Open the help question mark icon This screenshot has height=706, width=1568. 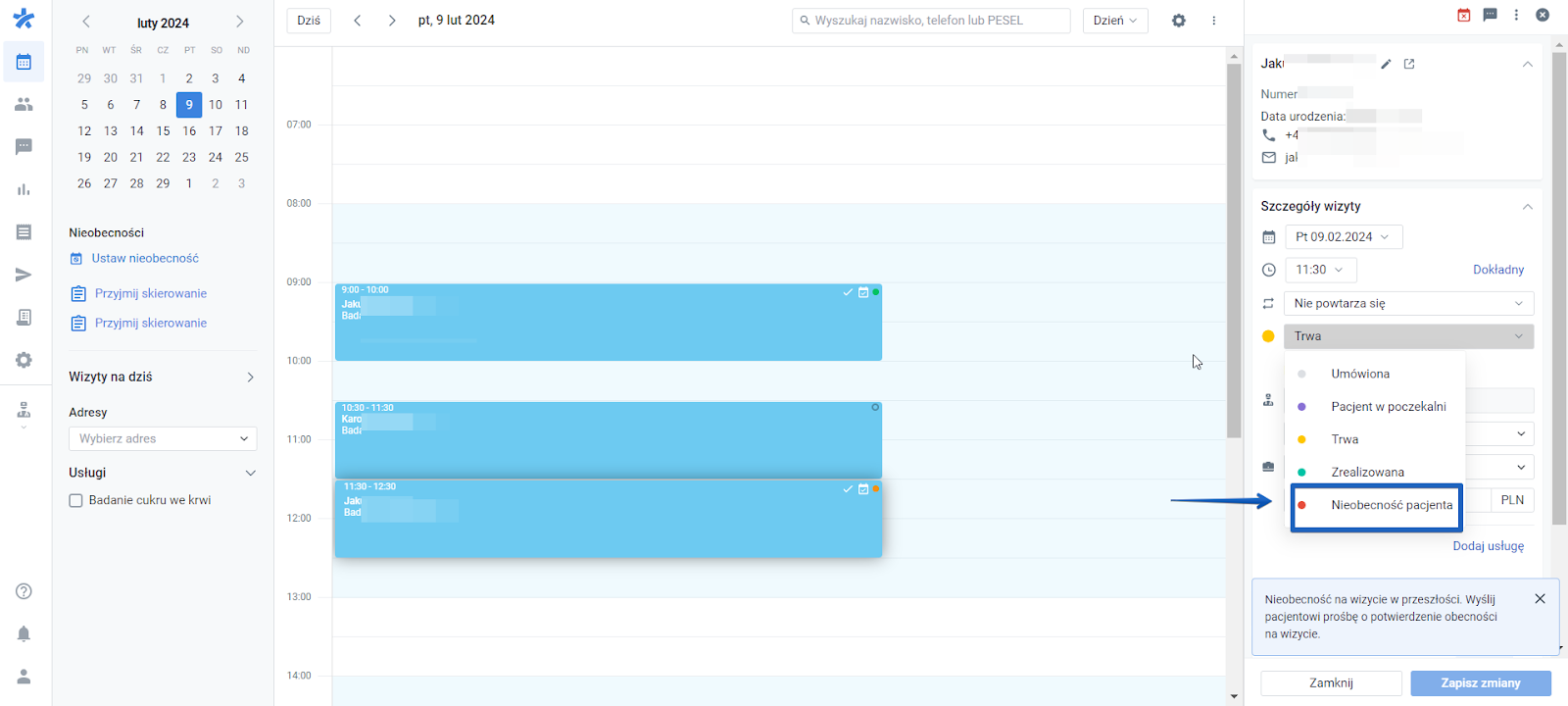(x=24, y=591)
